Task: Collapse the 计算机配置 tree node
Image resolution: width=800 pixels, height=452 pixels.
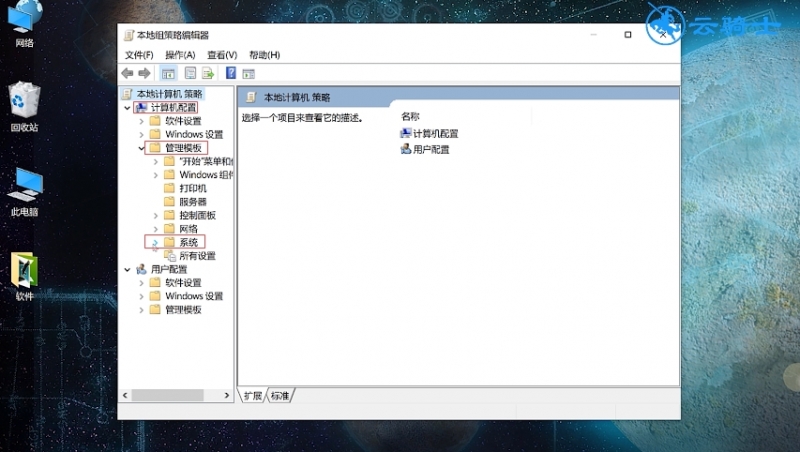Action: (x=127, y=108)
